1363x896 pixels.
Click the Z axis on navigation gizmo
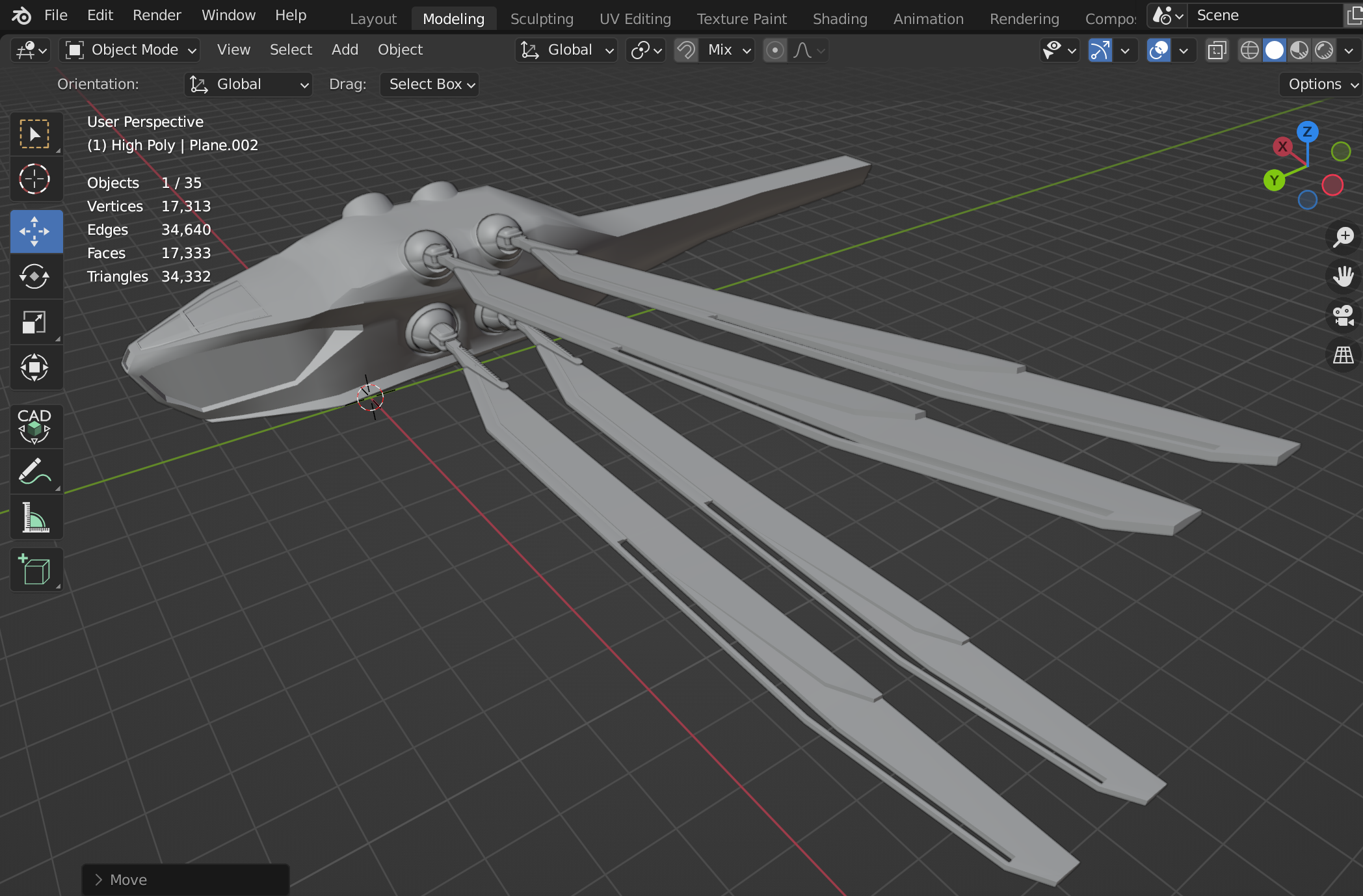click(x=1307, y=132)
